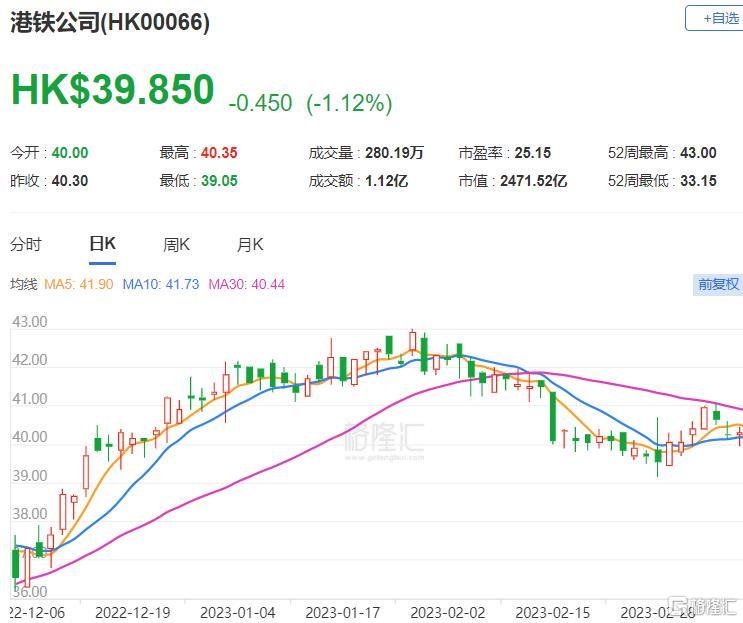Select the MA30: 40.44 indicator label

(x=247, y=284)
